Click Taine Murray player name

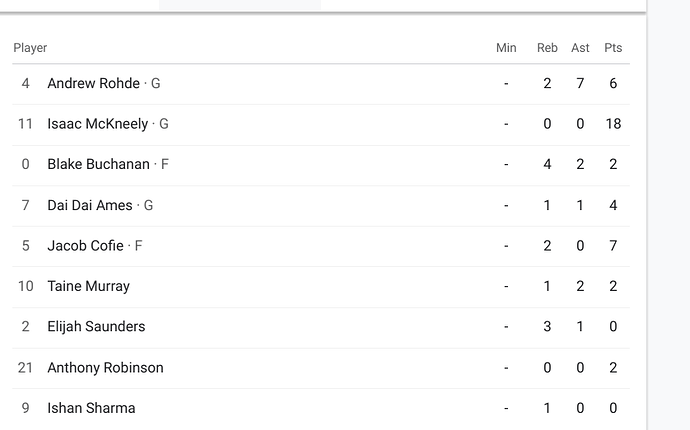click(x=88, y=286)
